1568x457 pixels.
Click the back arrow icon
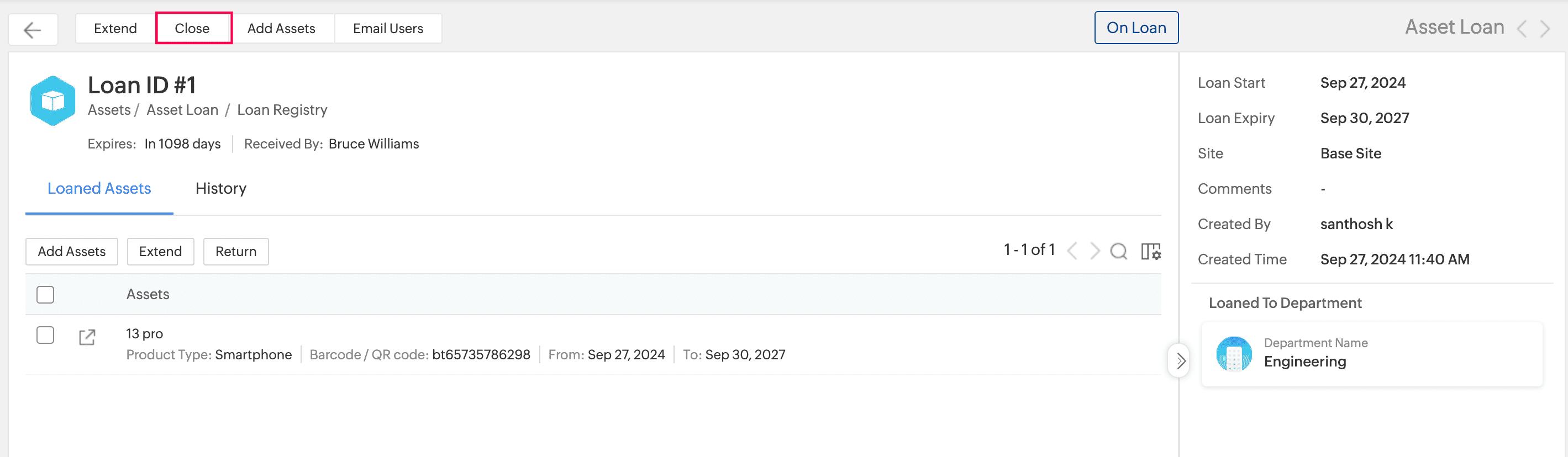point(32,29)
